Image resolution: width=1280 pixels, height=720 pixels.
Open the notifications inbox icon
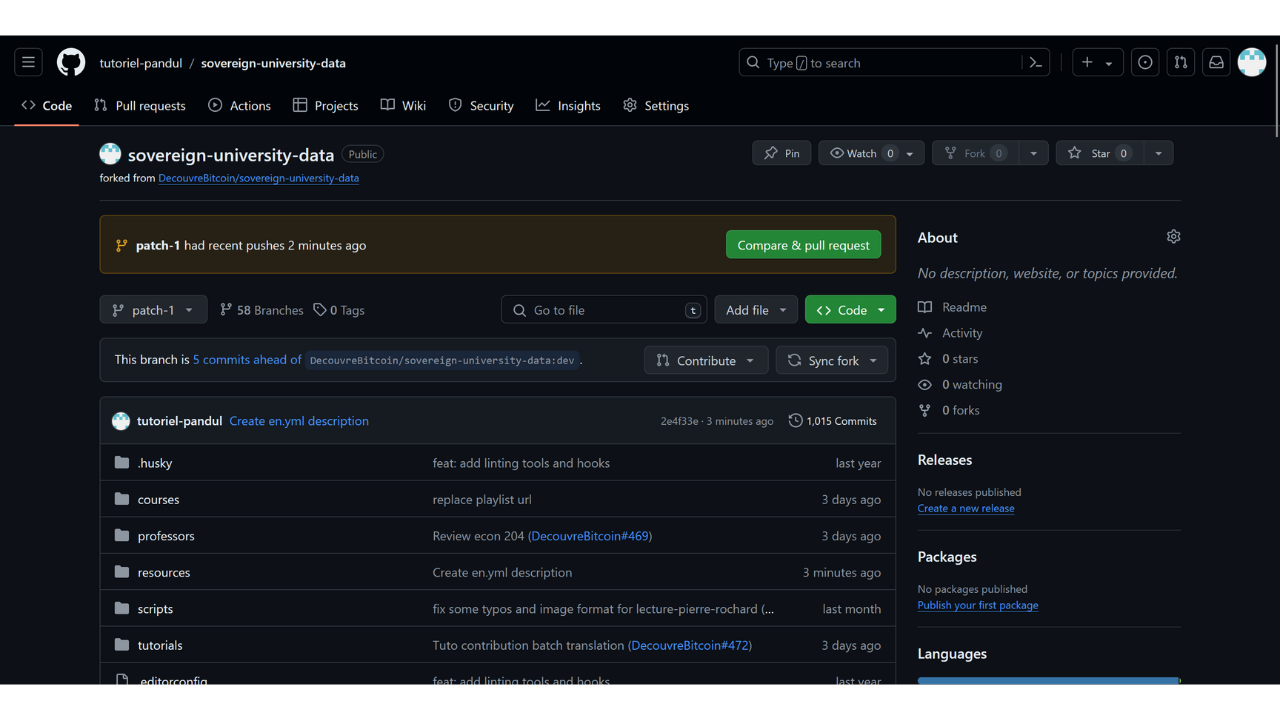pyautogui.click(x=1216, y=63)
